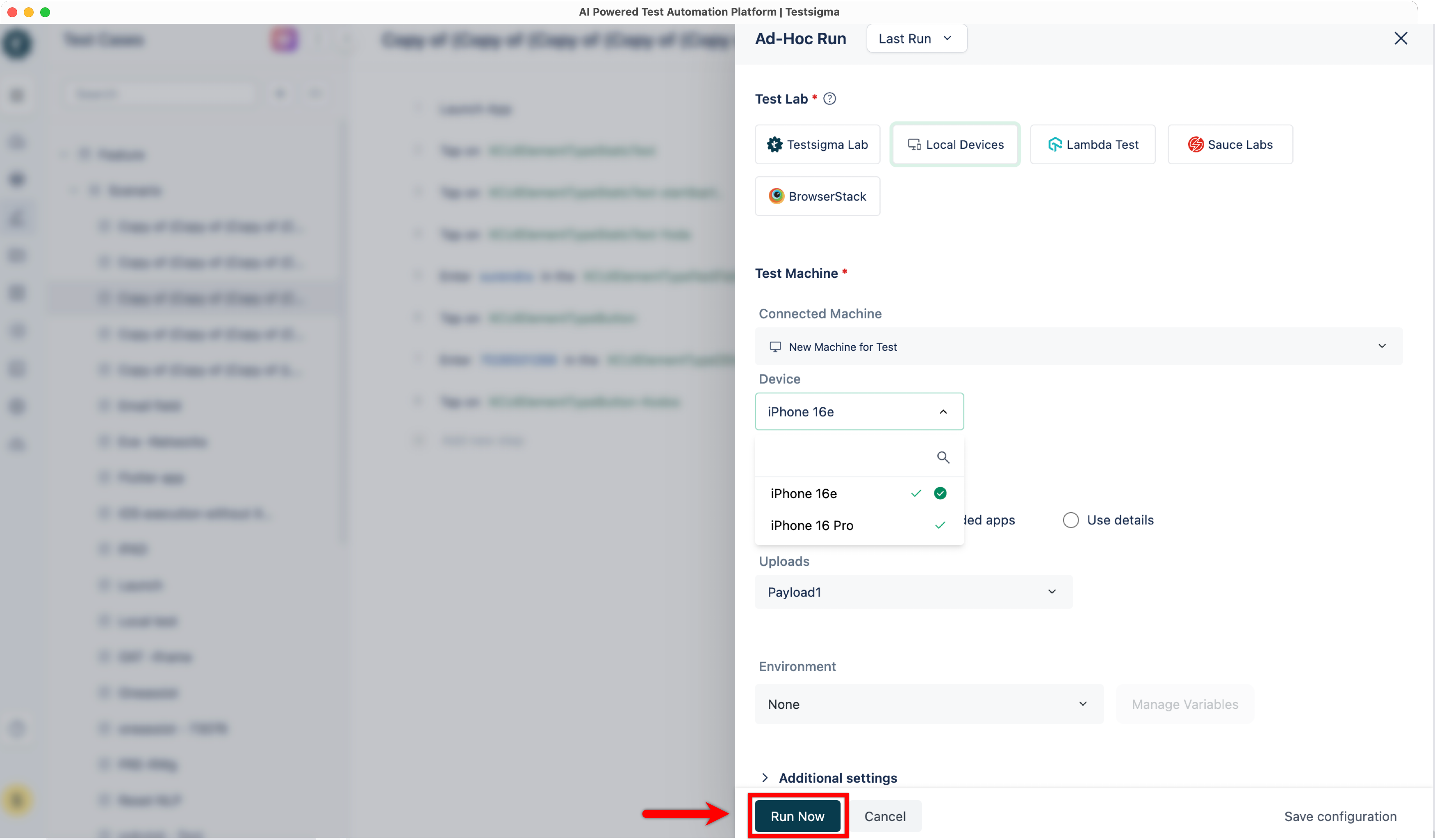
Task: Choose iPhone 16e in the device list
Action: (804, 493)
